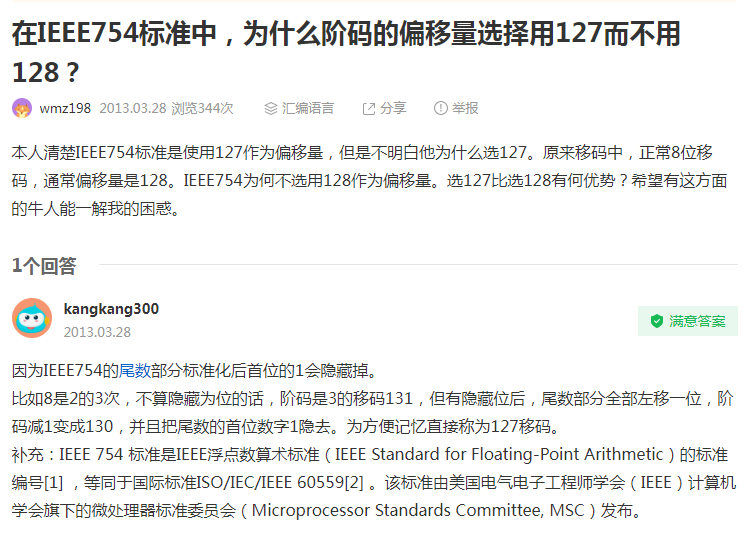Select the 分享 share label
This screenshot has width=753, height=533.
(393, 108)
